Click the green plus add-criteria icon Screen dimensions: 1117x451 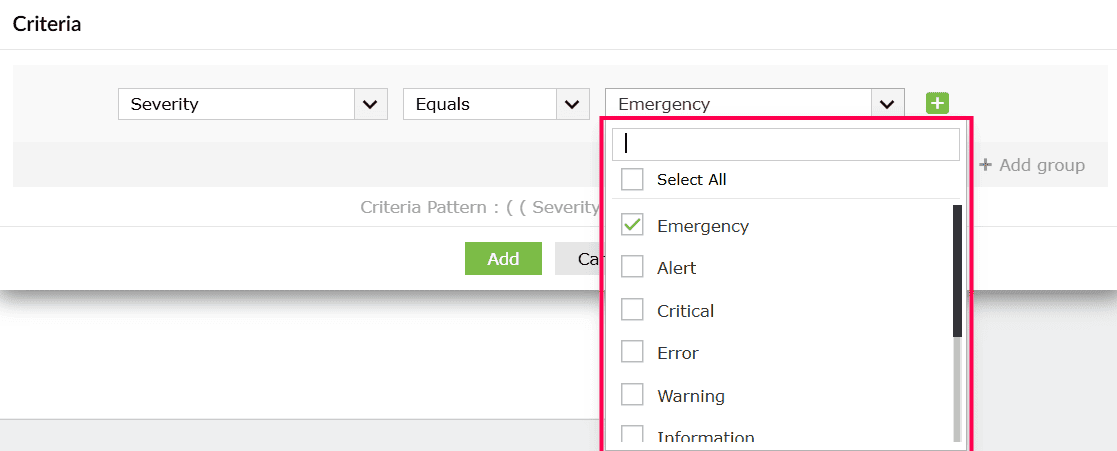[937, 103]
